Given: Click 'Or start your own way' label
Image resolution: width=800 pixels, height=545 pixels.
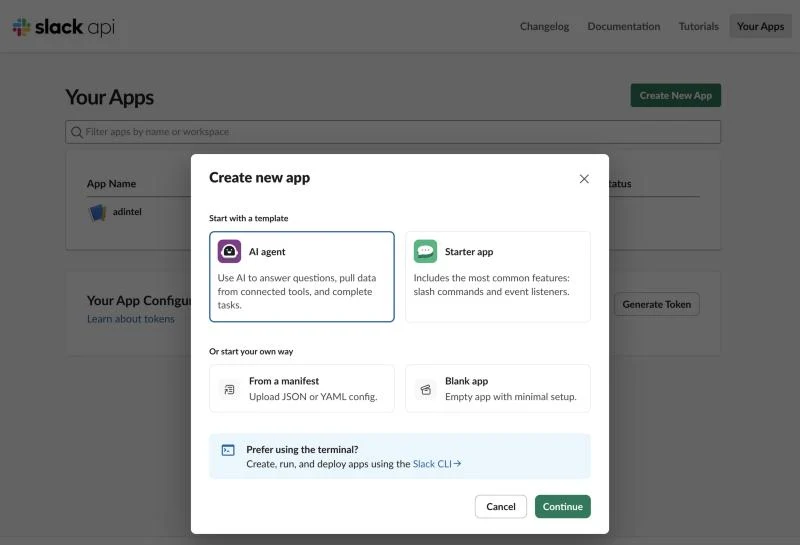Looking at the screenshot, I should pos(251,352).
